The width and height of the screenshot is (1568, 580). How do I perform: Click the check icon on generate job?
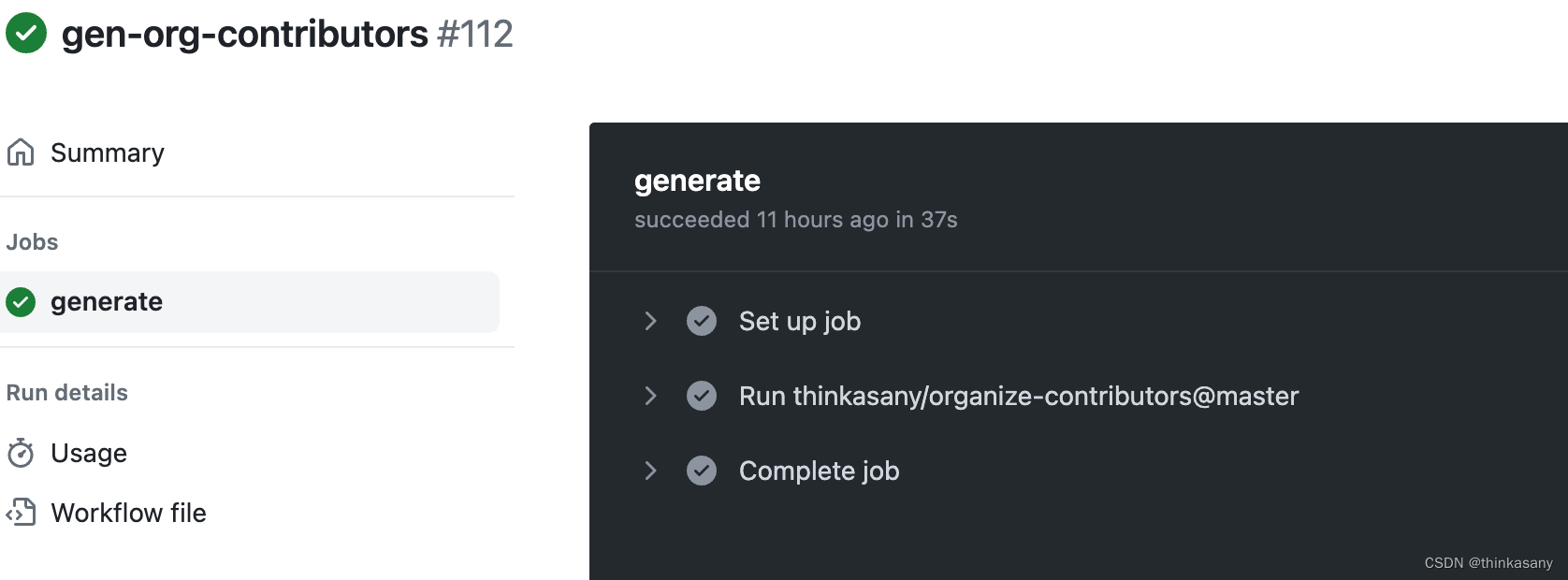[20, 301]
